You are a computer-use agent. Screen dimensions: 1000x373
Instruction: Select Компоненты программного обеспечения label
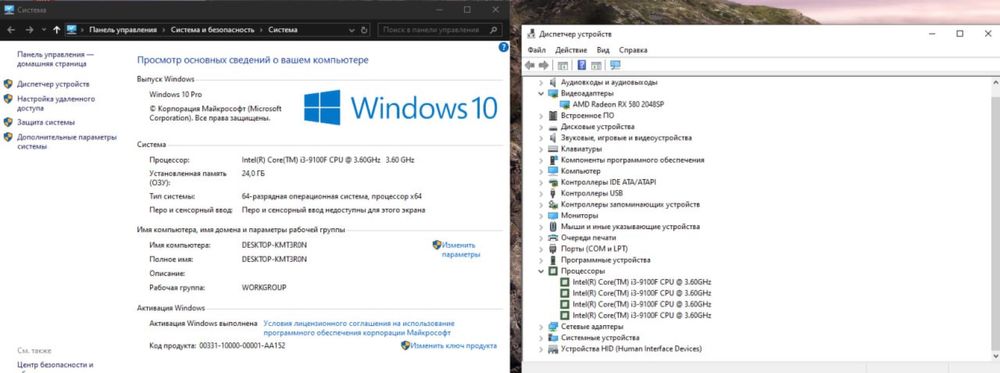pos(633,160)
